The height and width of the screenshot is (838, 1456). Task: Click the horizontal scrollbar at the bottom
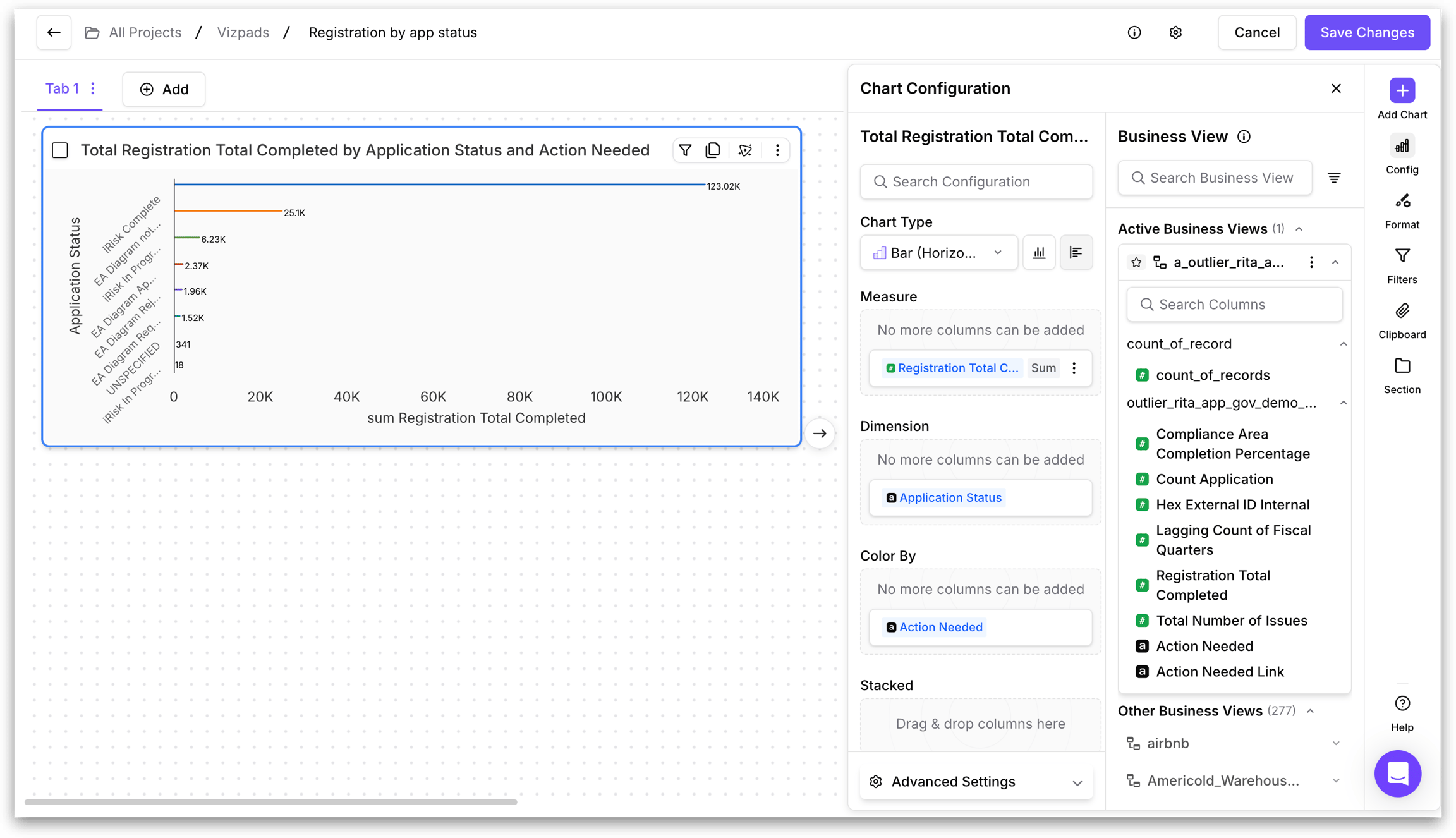click(270, 802)
